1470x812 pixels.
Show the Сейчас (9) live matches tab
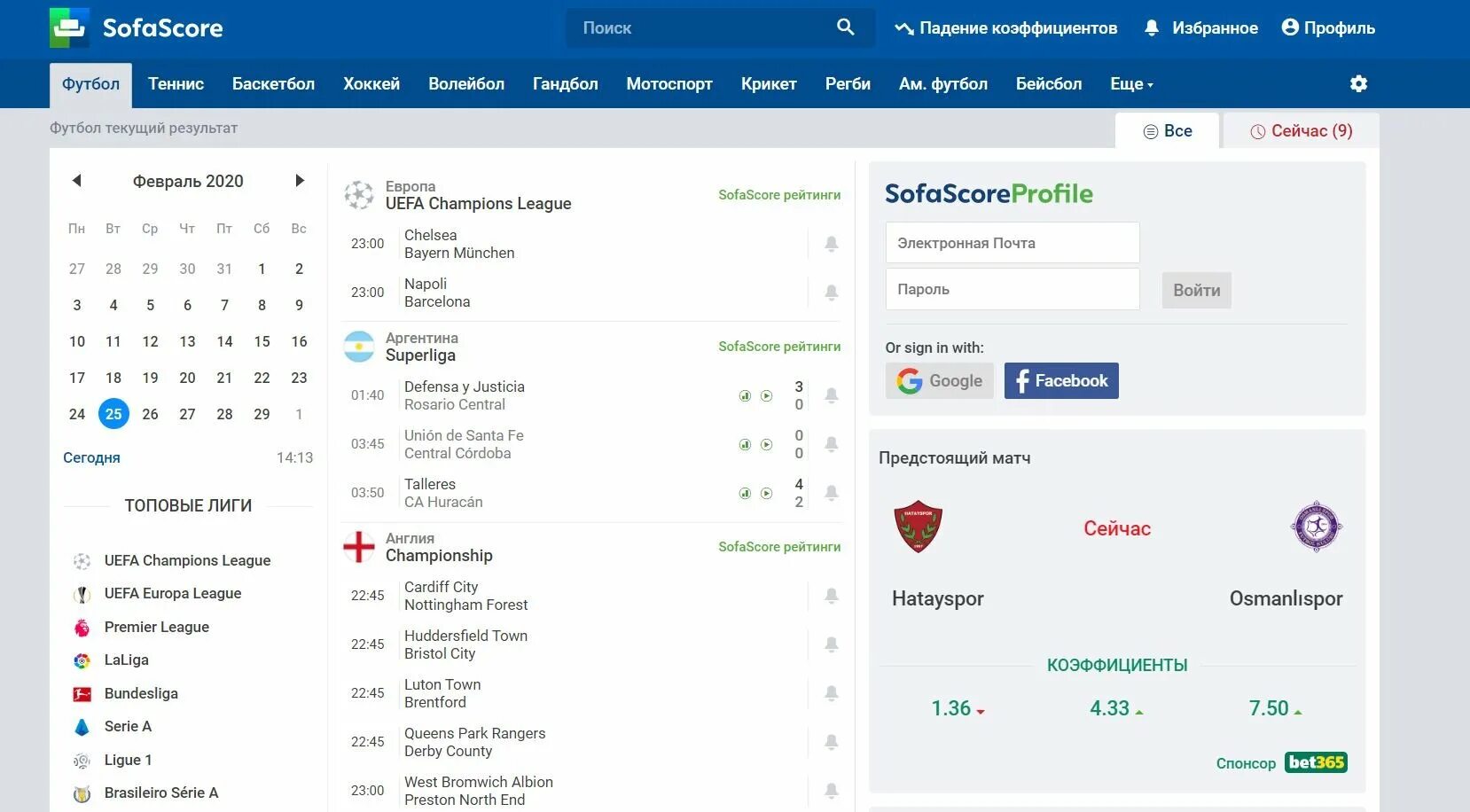tap(1302, 131)
